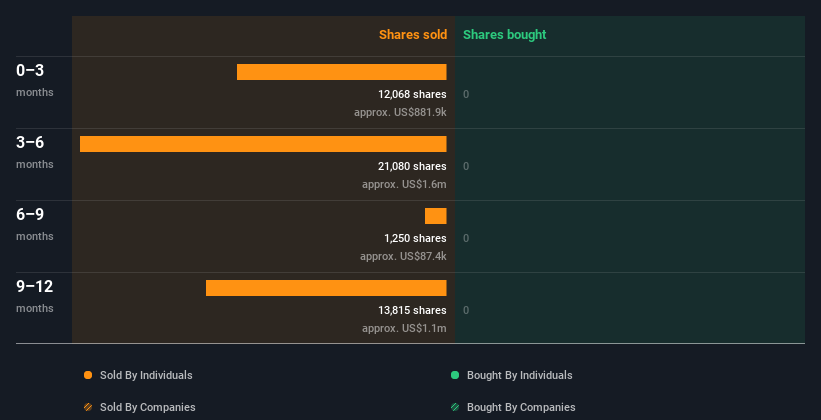Click the approx. US$87.4k value

point(403,257)
